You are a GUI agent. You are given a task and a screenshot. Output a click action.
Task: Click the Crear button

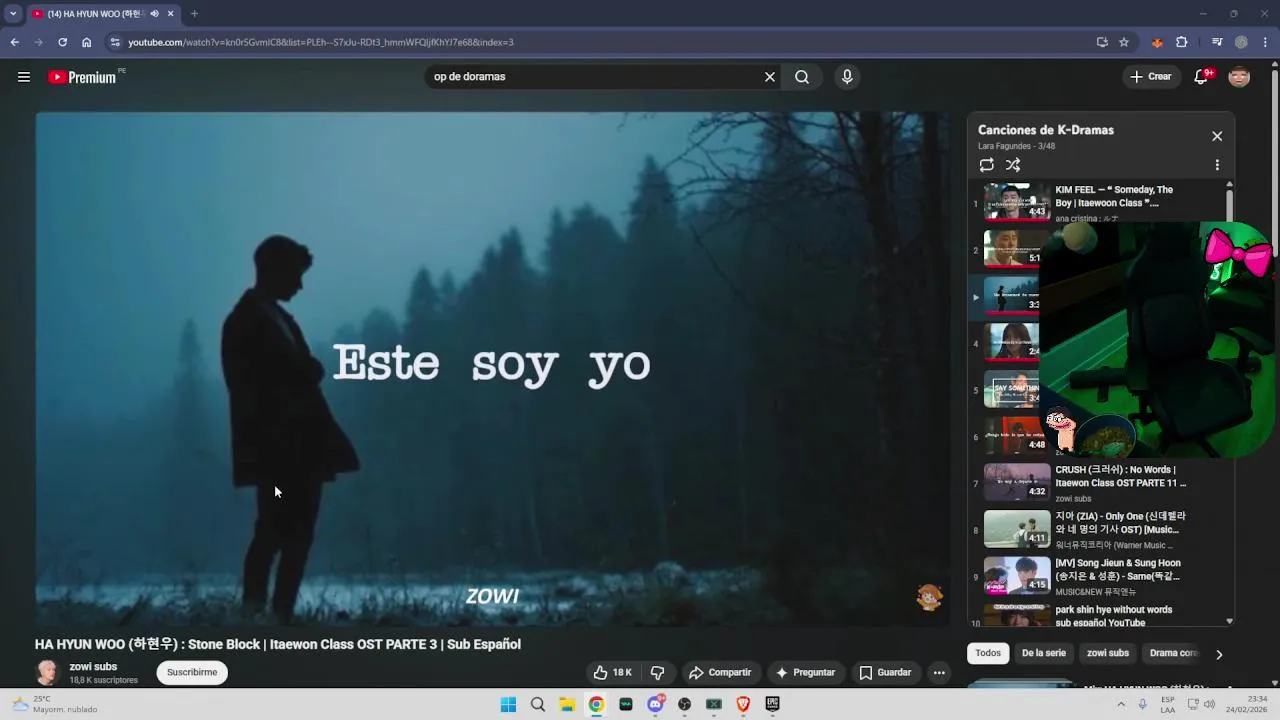point(1151,77)
